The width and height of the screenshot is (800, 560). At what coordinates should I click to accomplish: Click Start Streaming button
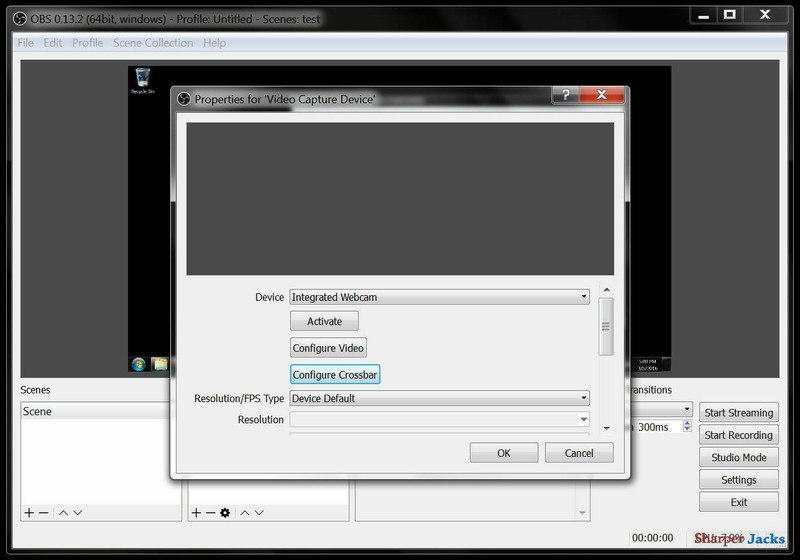coord(739,413)
